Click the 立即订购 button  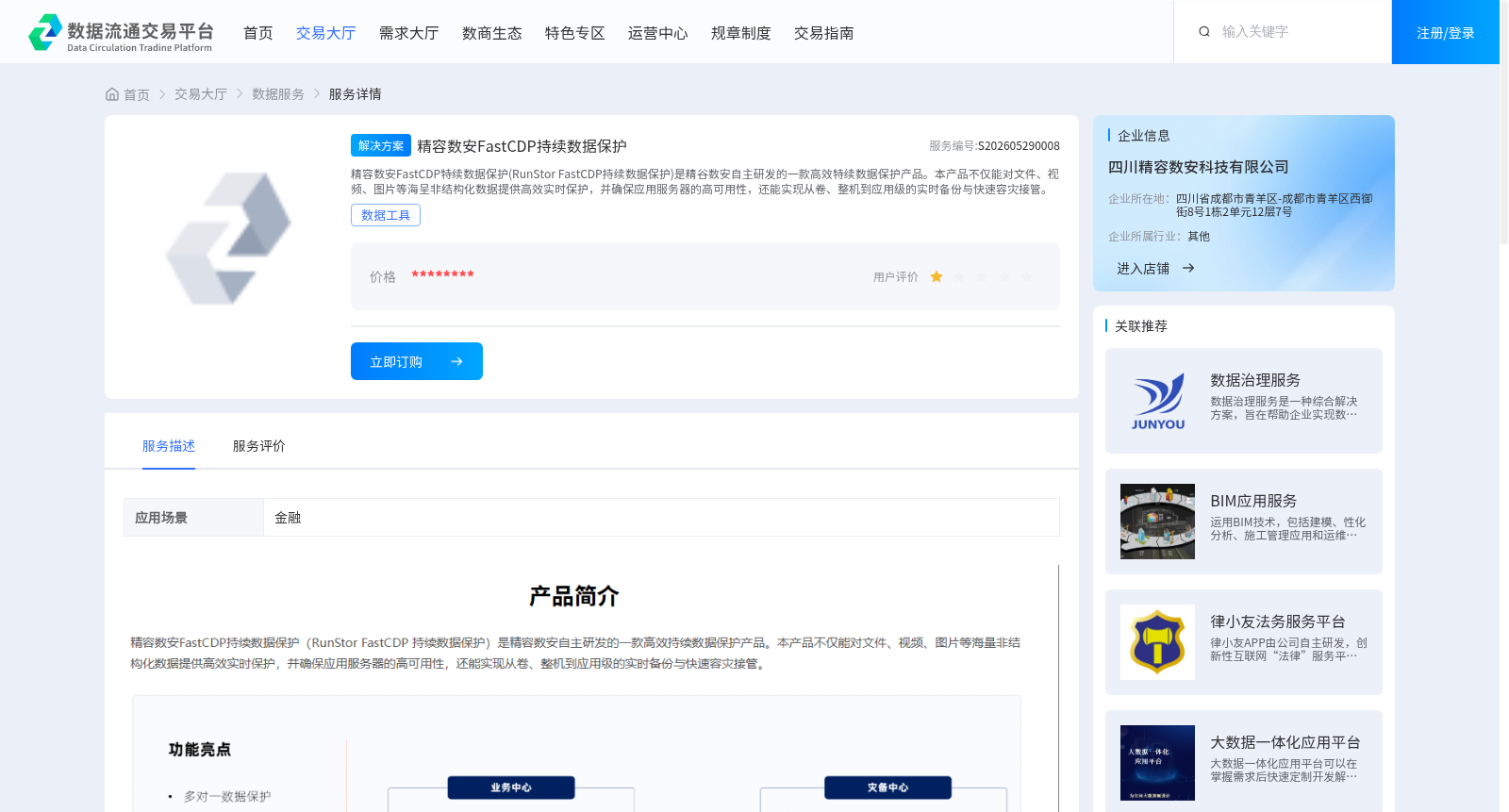[x=417, y=361]
